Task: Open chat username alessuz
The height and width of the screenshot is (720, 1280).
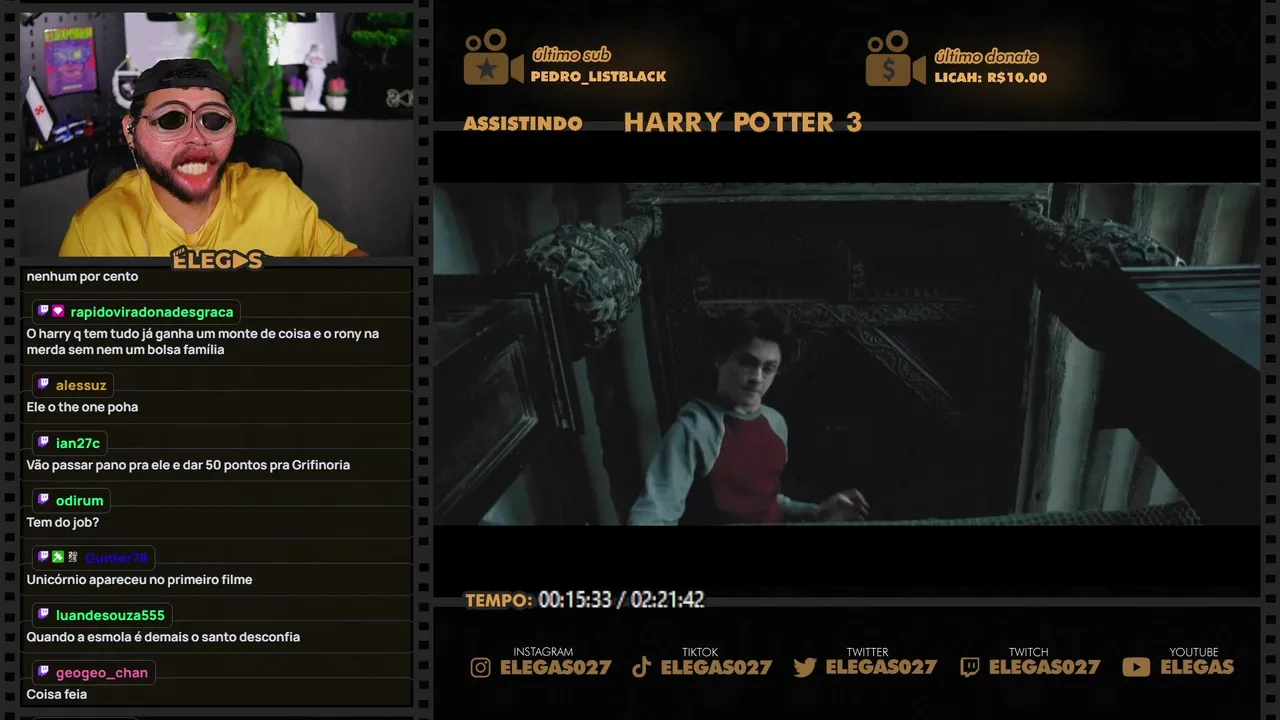Action: click(x=81, y=385)
